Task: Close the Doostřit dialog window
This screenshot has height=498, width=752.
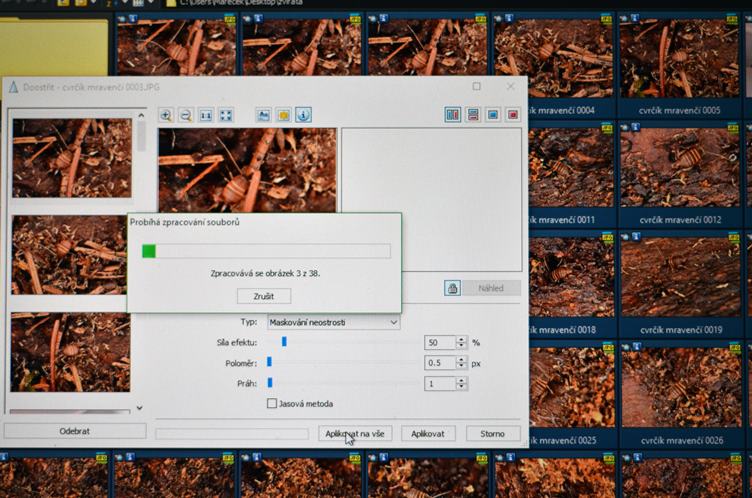Action: click(511, 86)
